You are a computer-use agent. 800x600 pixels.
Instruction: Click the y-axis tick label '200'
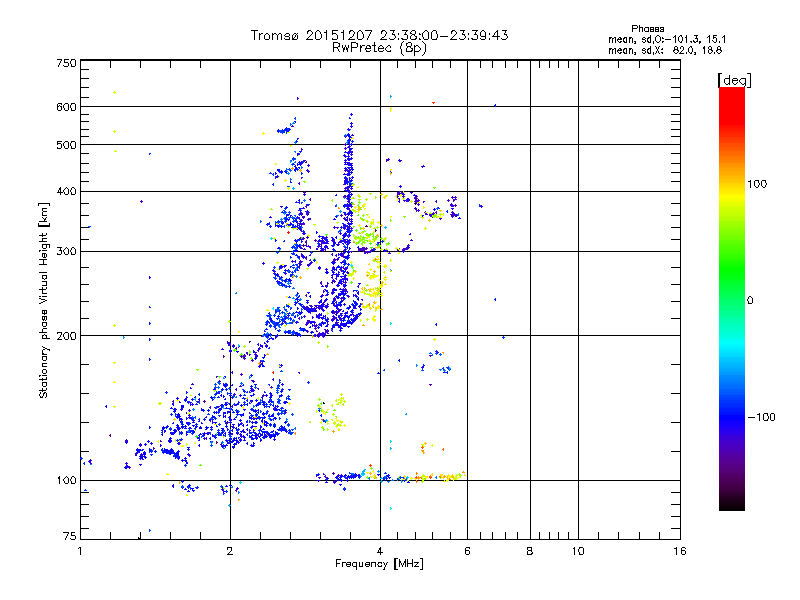click(66, 336)
